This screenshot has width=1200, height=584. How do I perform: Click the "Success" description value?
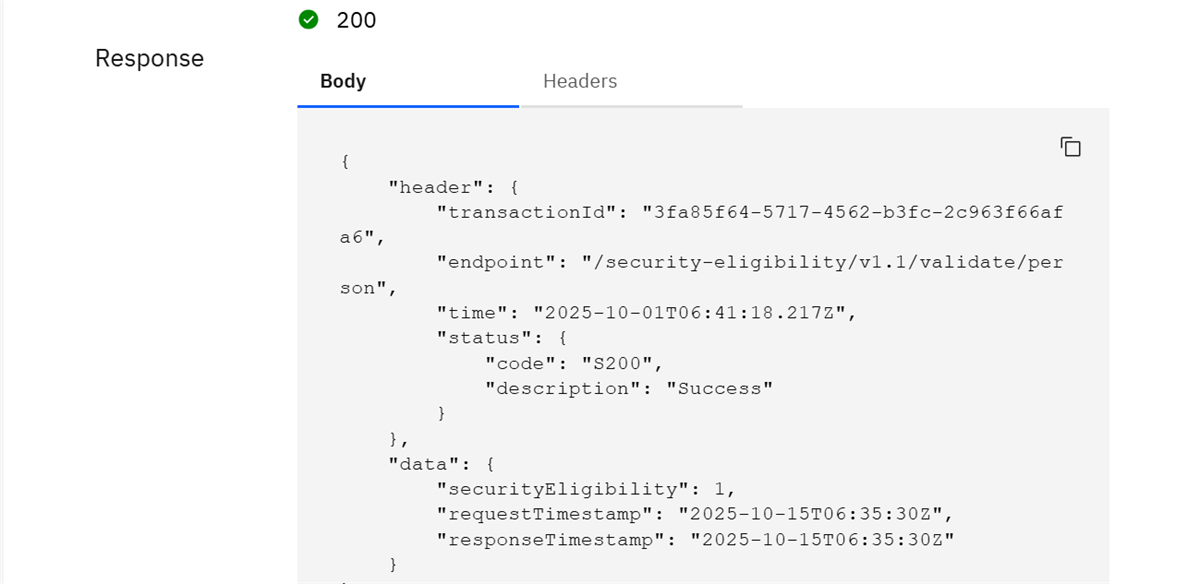click(x=720, y=388)
